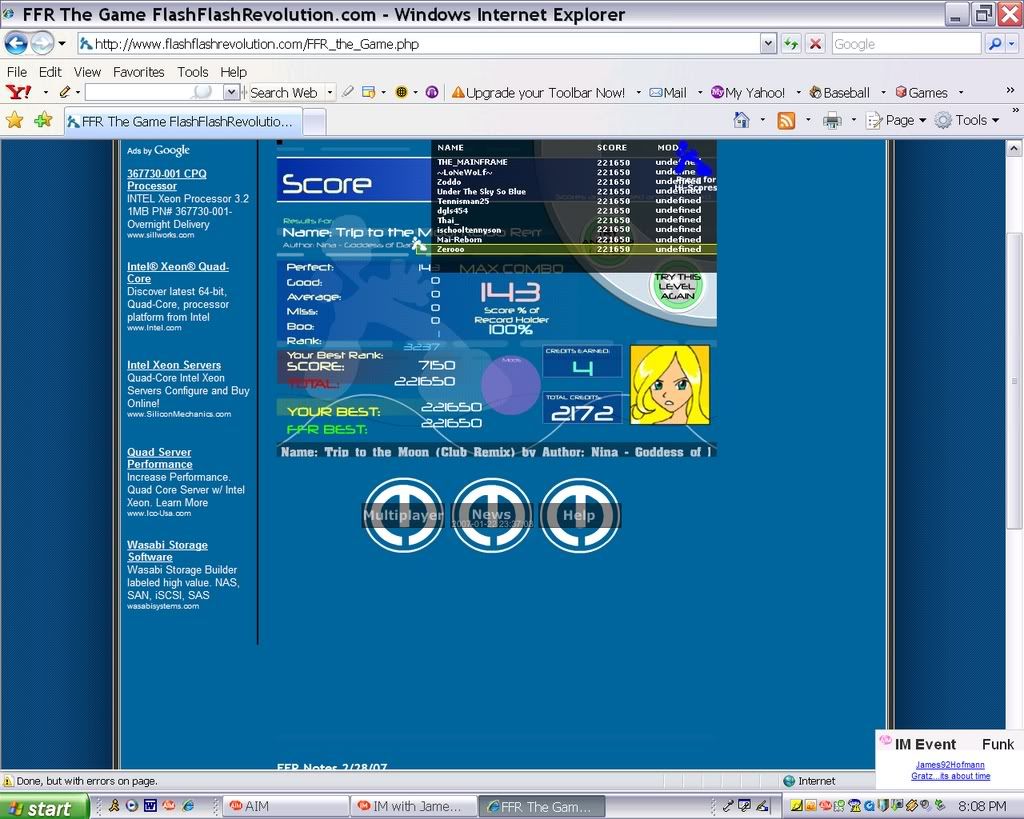Click the Print icon in command bar
Screen dimensions: 1024x819
click(x=831, y=120)
